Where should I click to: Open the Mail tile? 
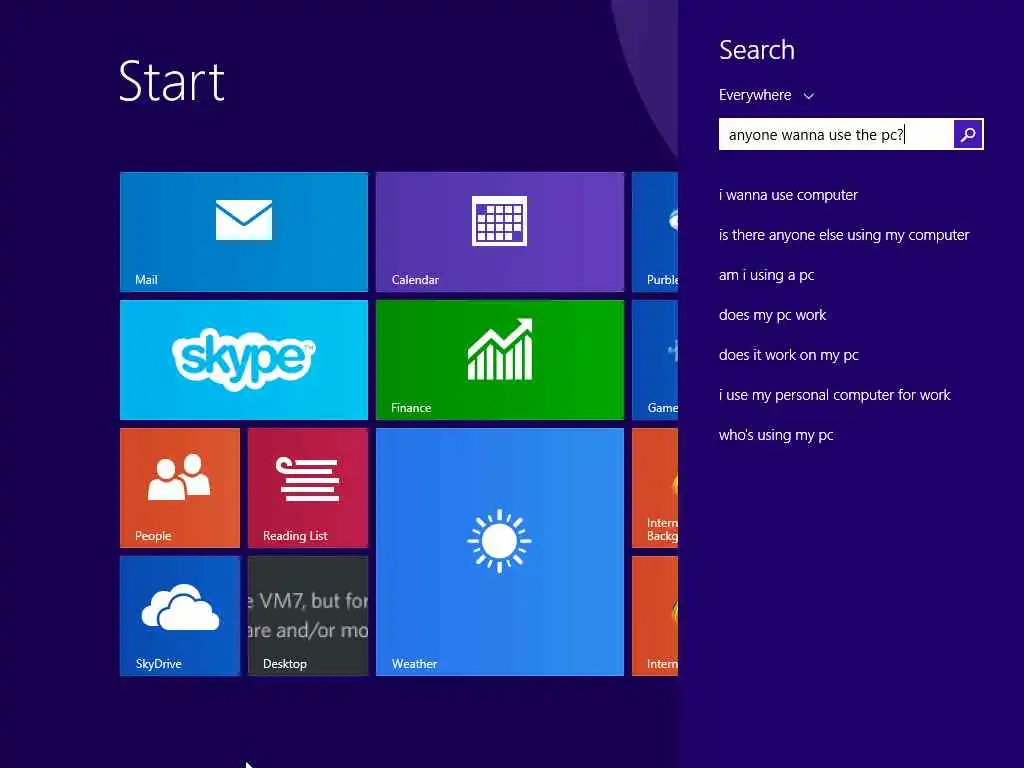[244, 232]
